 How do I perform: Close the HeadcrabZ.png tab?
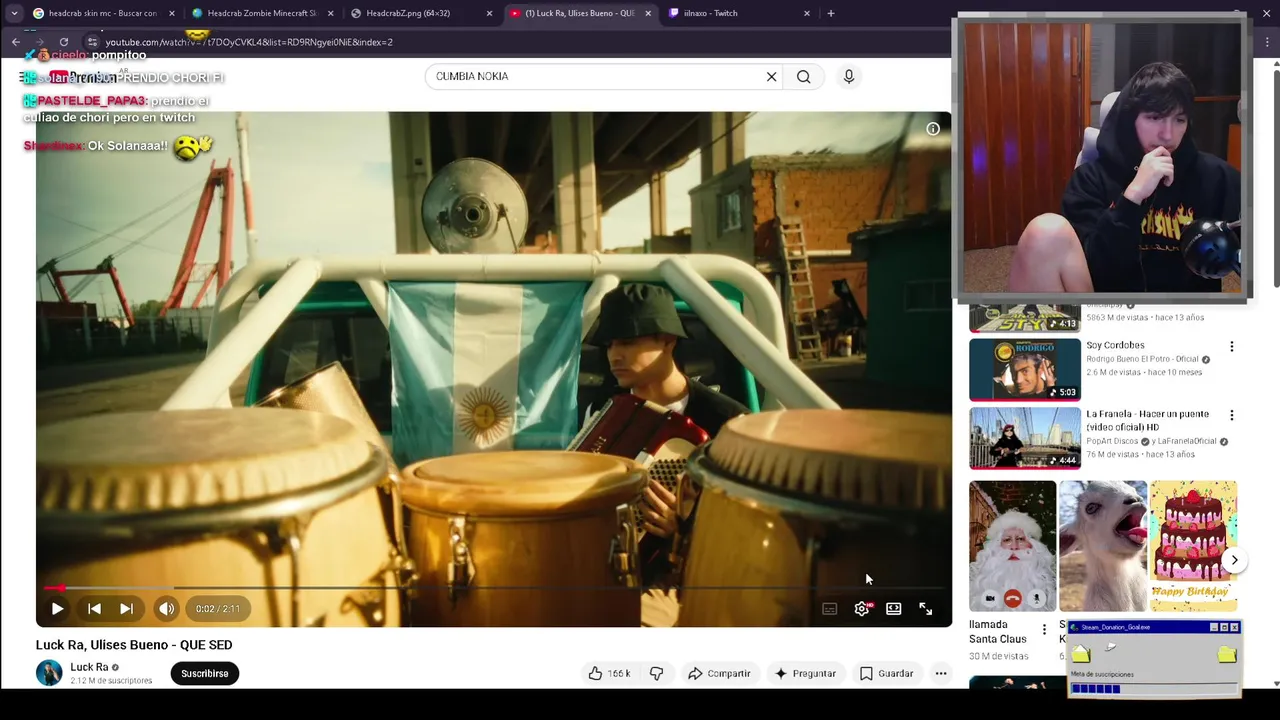(489, 13)
